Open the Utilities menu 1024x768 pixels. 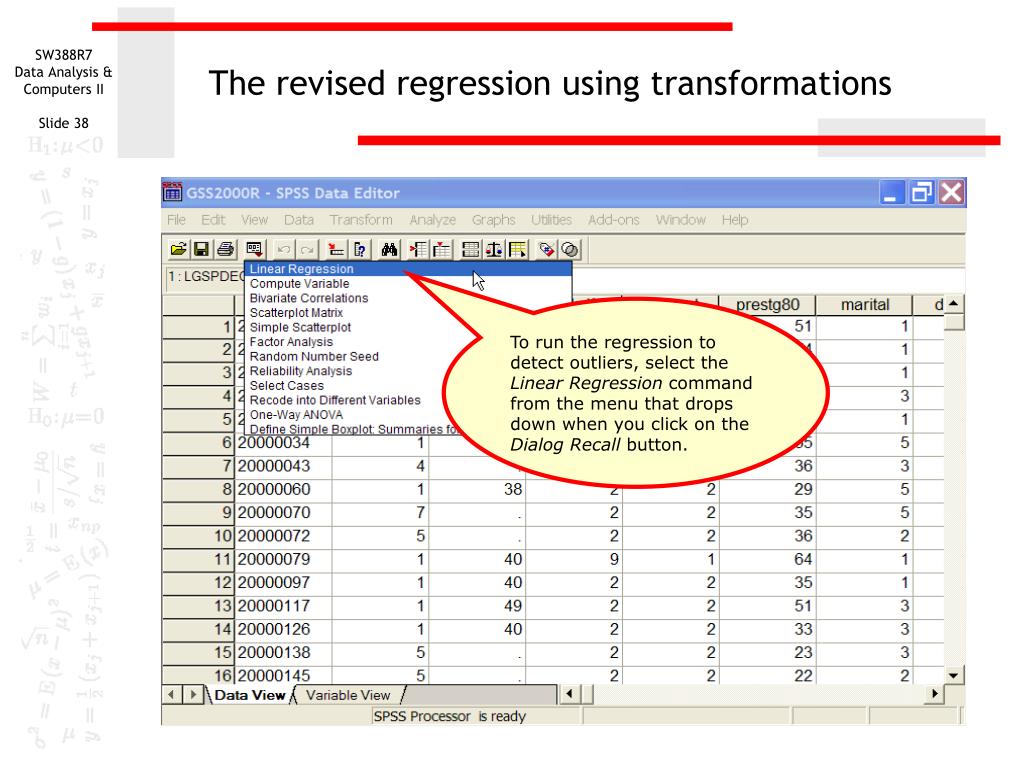pos(551,219)
